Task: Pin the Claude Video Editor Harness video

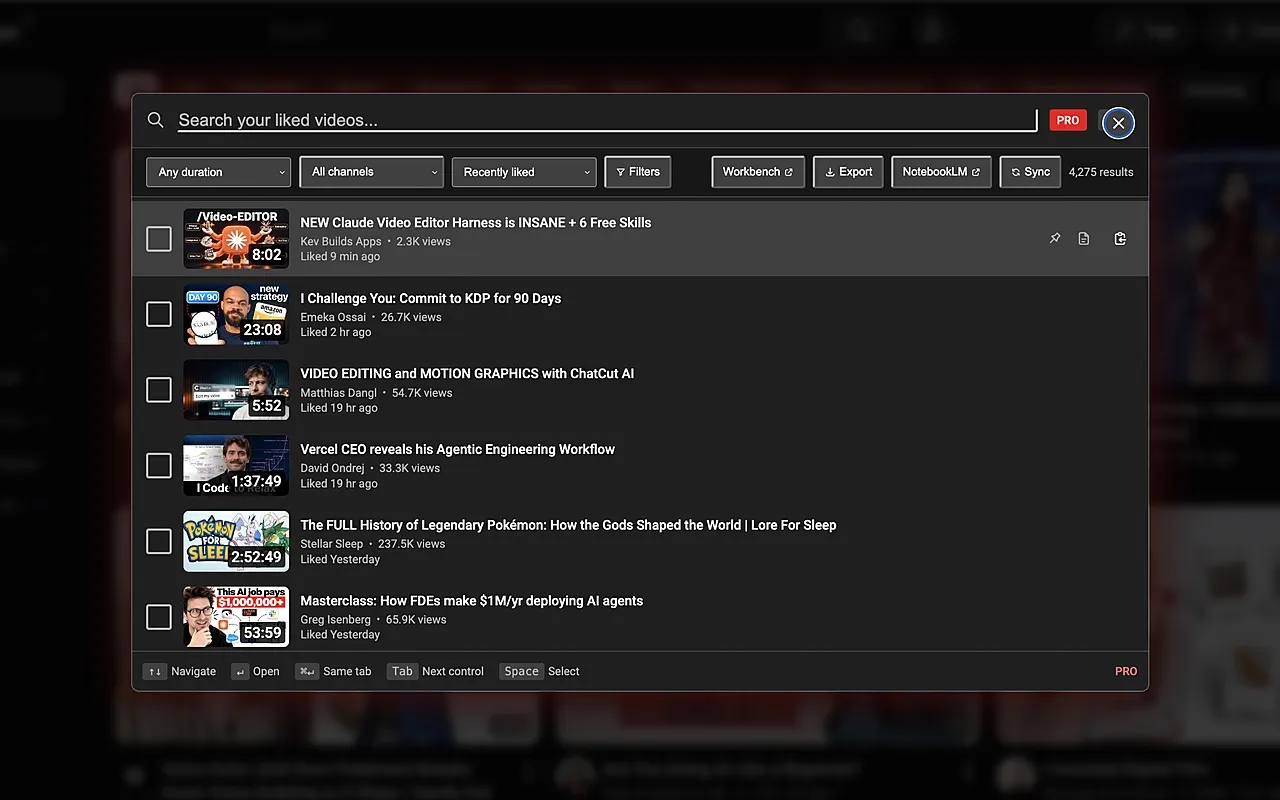Action: (1054, 239)
